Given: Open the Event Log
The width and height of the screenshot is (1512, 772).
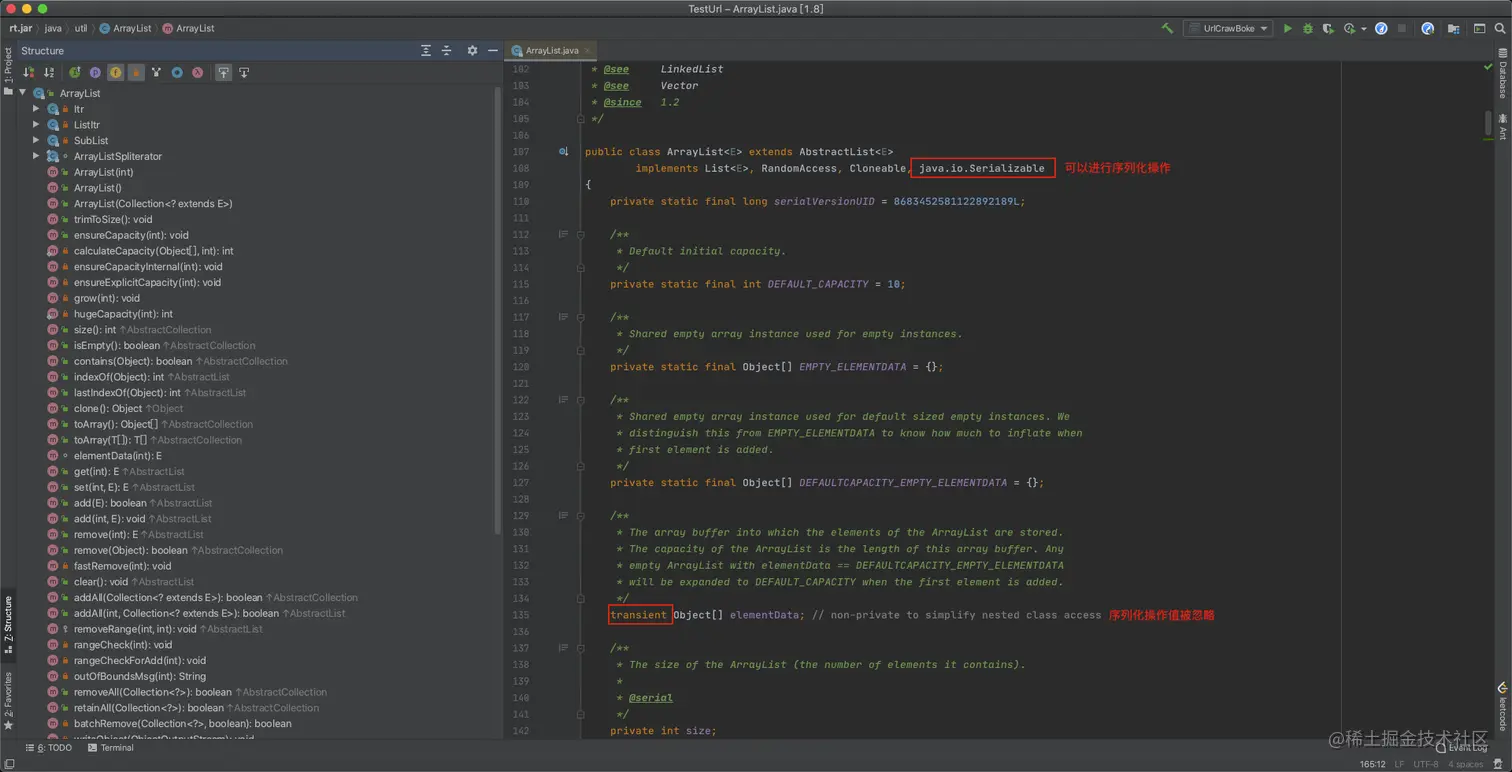Looking at the screenshot, I should tap(1460, 748).
